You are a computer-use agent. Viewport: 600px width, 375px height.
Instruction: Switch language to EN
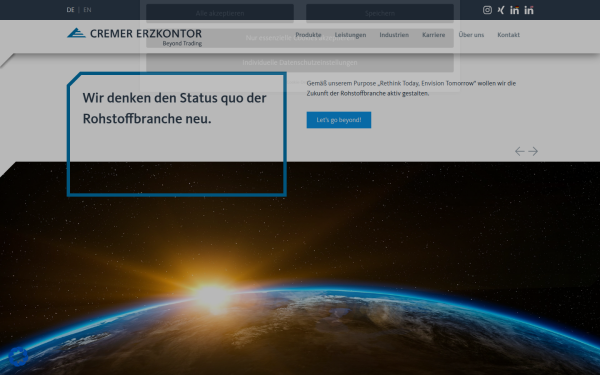(87, 10)
